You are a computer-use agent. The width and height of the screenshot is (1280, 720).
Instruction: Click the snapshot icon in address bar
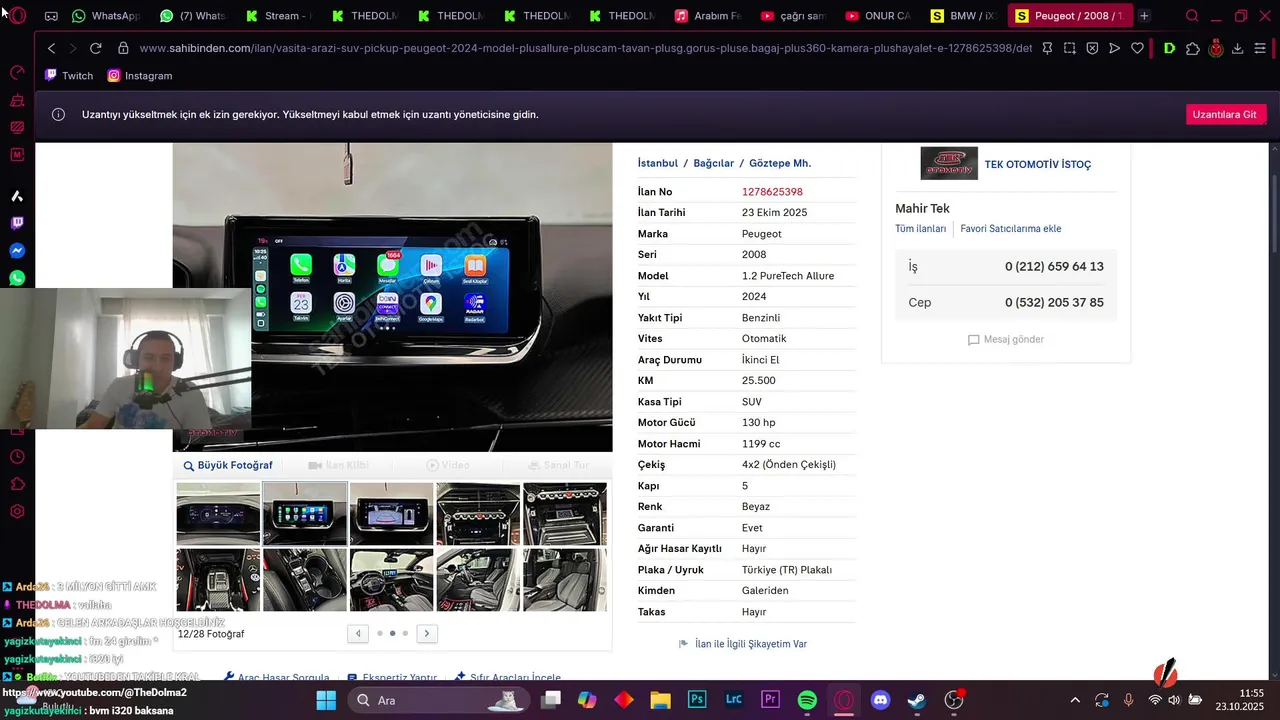1070,48
